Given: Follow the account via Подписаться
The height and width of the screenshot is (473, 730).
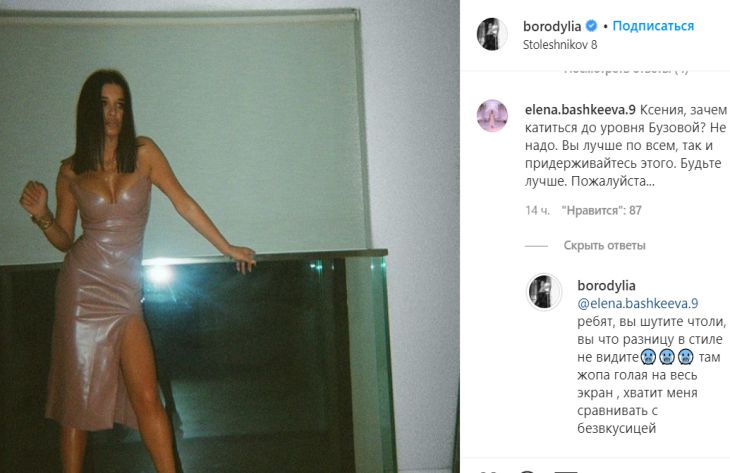Looking at the screenshot, I should [x=653, y=26].
